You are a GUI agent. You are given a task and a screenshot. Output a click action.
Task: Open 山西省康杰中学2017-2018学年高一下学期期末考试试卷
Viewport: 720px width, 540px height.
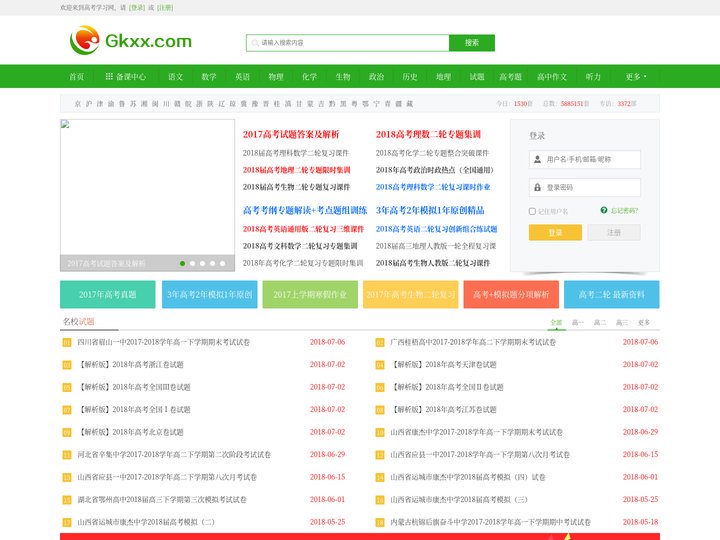[x=476, y=432]
